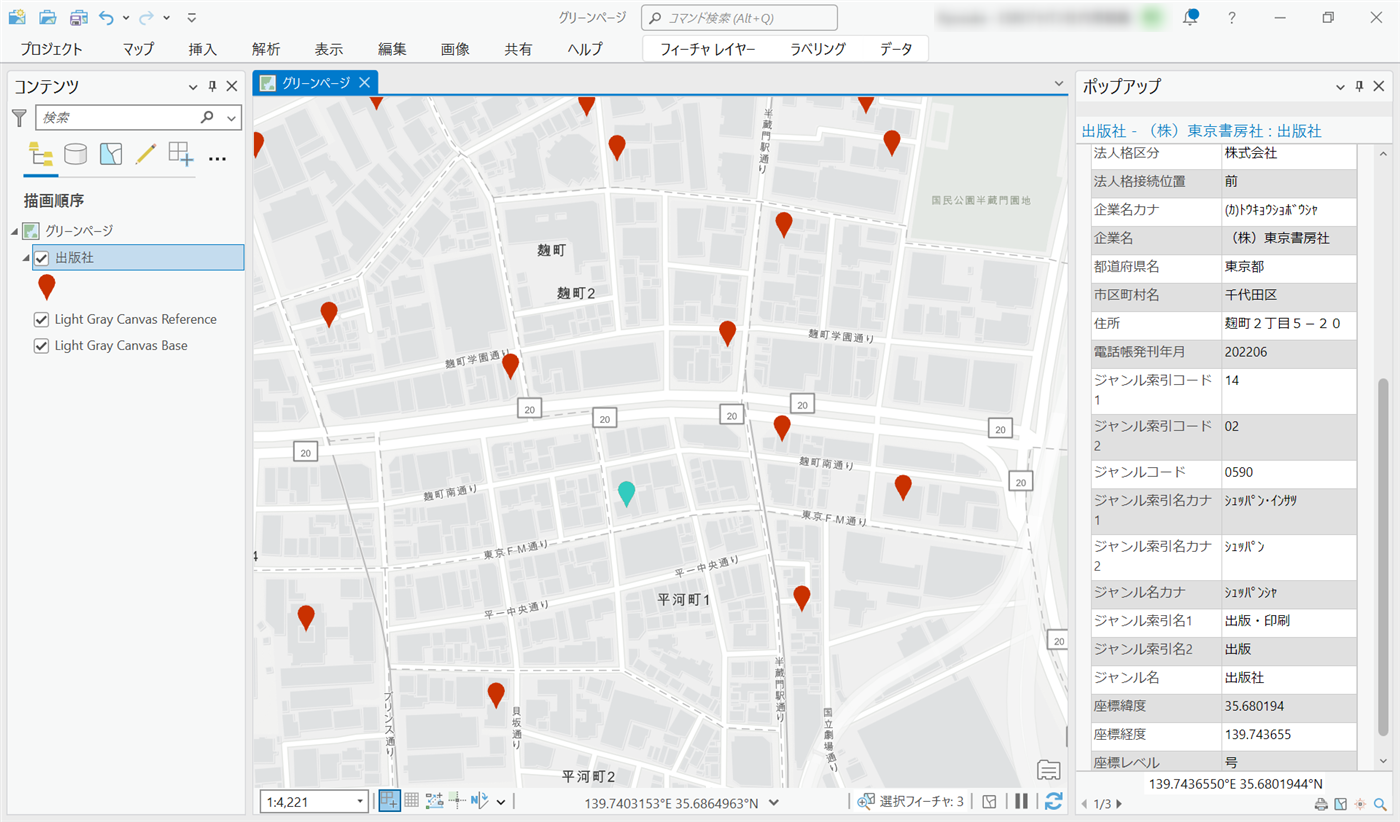This screenshot has width=1400, height=822.
Task: Open the 解析 ribbon tab
Action: (x=266, y=49)
